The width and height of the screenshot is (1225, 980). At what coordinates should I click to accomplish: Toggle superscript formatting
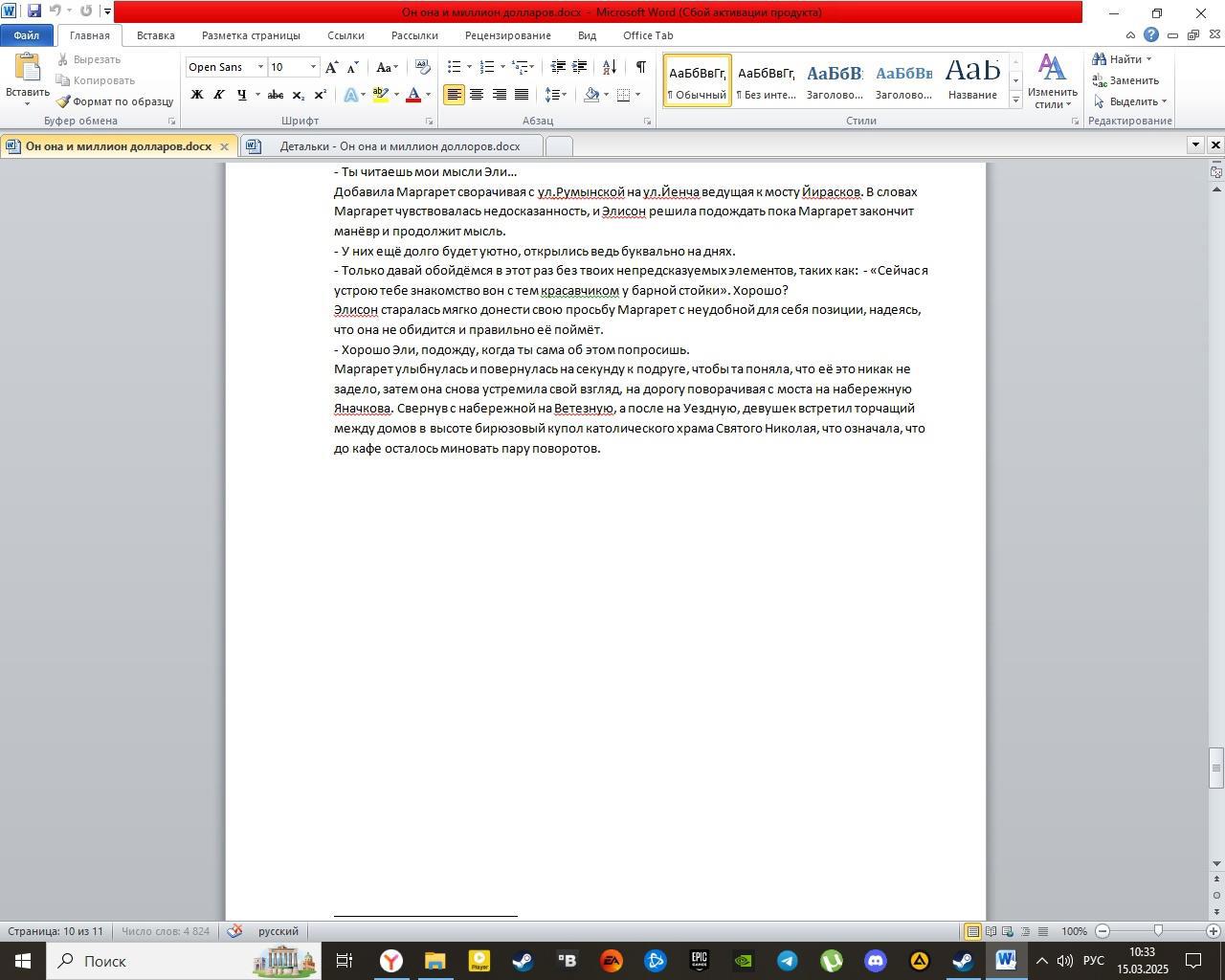click(x=321, y=95)
